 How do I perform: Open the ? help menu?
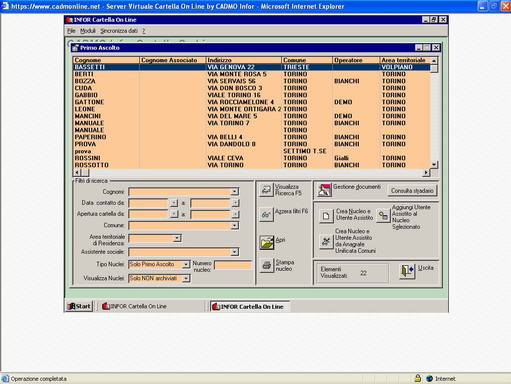(144, 31)
